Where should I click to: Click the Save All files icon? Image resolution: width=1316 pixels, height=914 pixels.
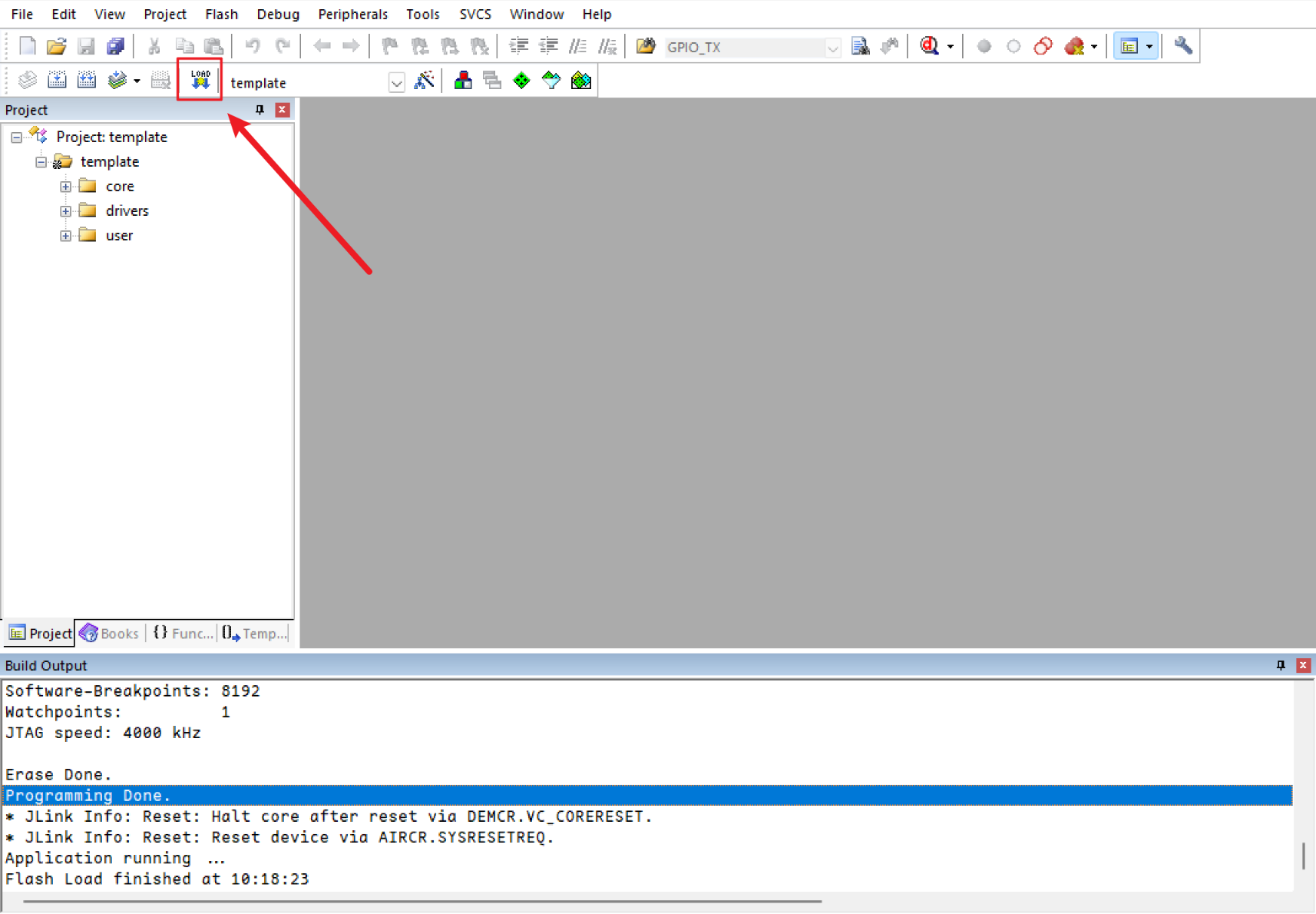pos(115,47)
